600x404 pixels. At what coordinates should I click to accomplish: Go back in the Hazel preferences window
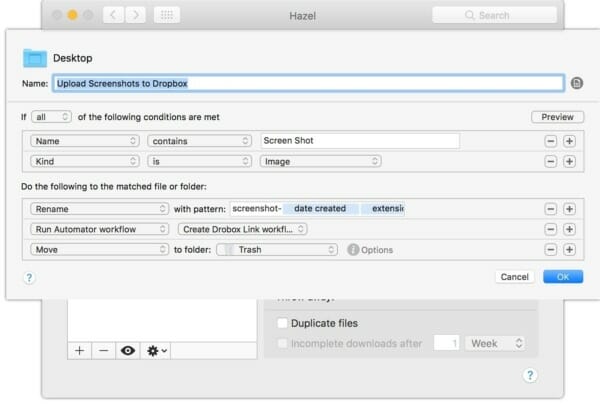[x=113, y=15]
